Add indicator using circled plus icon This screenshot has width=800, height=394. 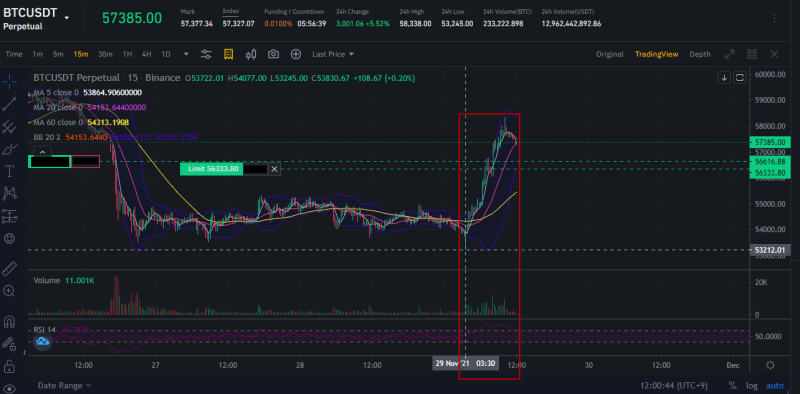tap(296, 54)
